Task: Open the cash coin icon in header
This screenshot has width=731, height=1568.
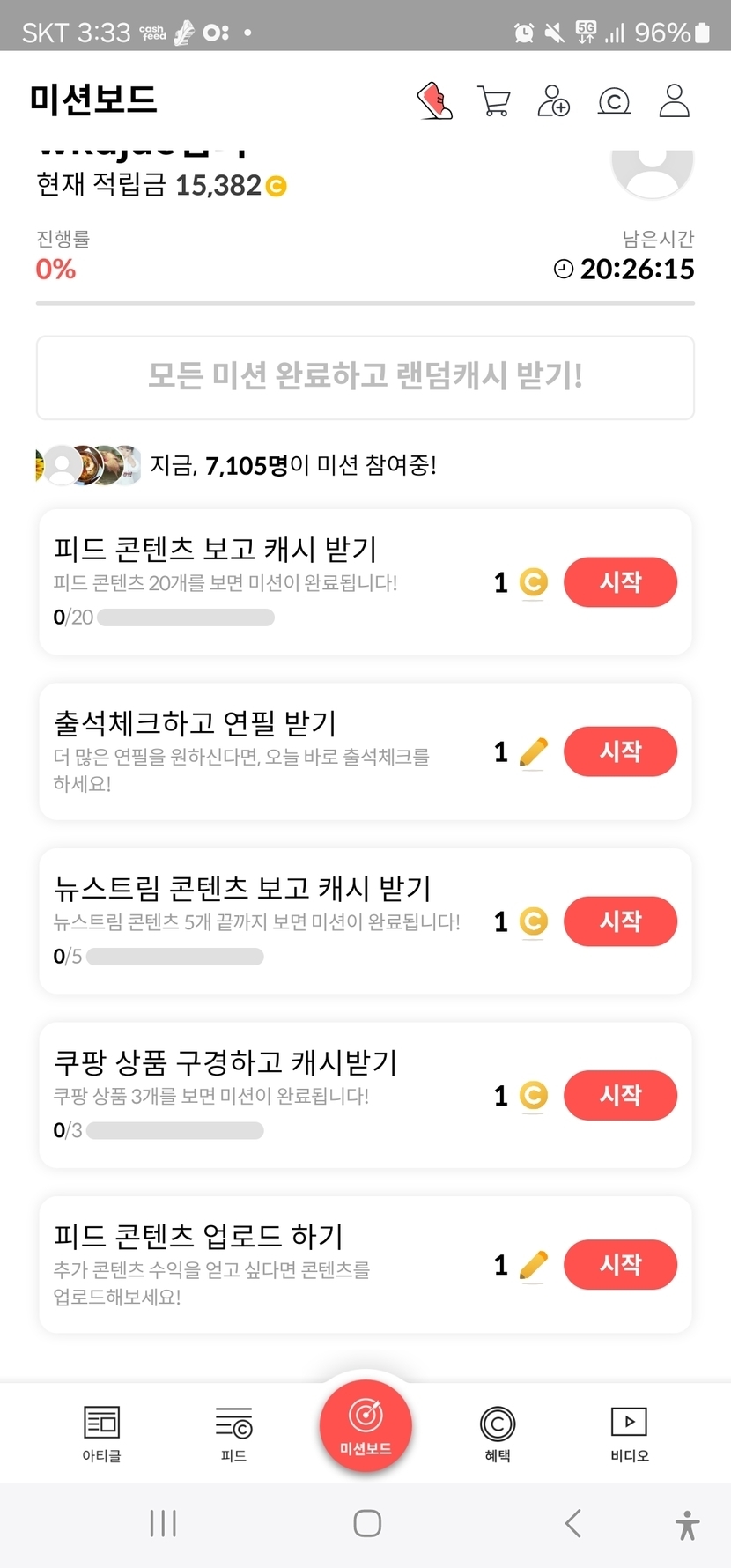Action: [x=614, y=101]
